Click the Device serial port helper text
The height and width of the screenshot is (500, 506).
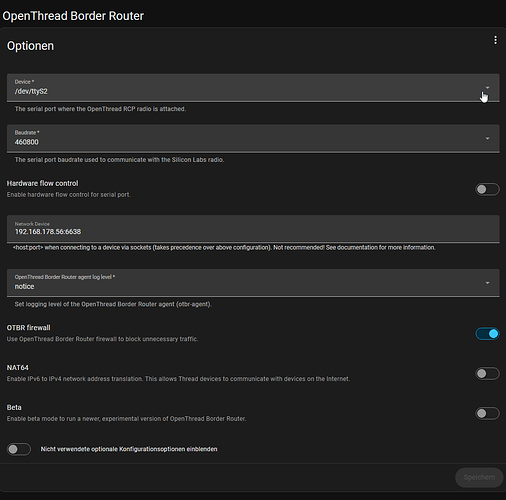100,109
